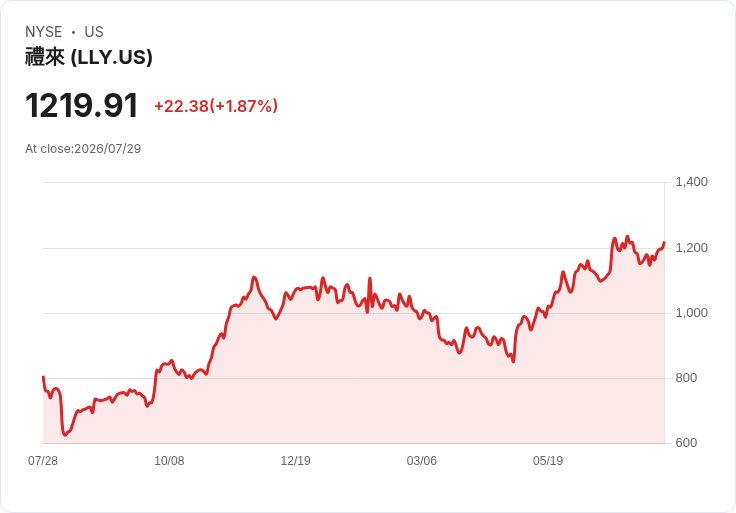Click the lowest dip of the price line

[65, 435]
